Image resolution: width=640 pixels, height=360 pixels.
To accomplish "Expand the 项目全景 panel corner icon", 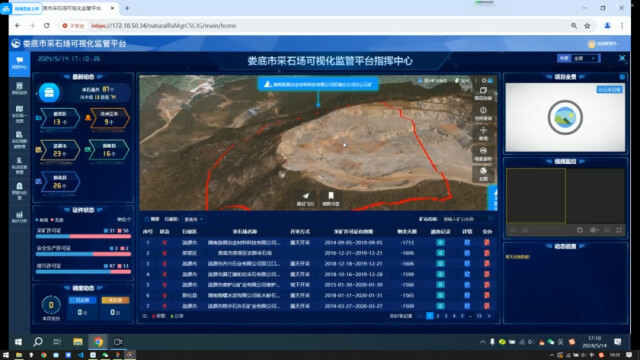I will click(x=622, y=77).
